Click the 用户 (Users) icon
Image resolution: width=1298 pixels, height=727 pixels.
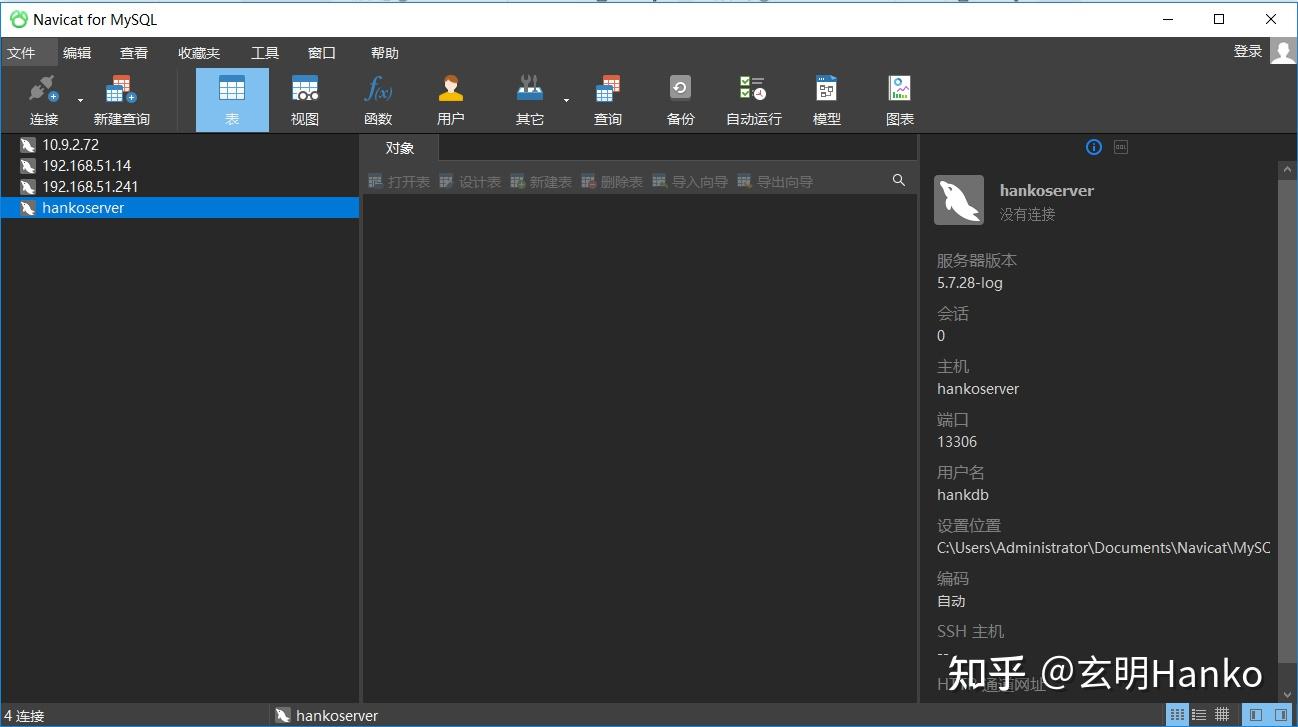(451, 98)
